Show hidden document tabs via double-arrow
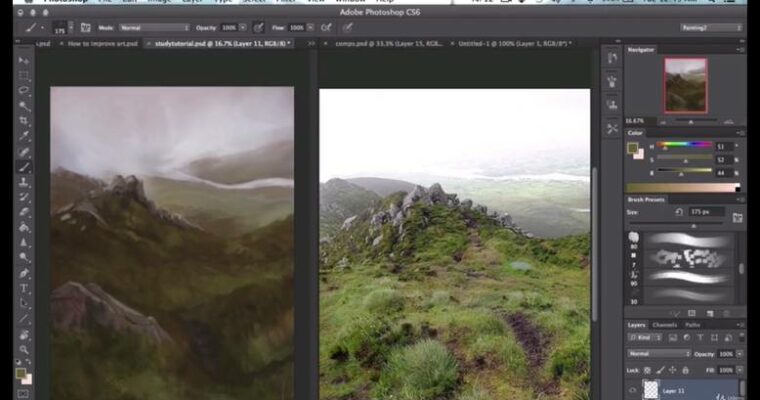The width and height of the screenshot is (760, 400). pos(311,44)
